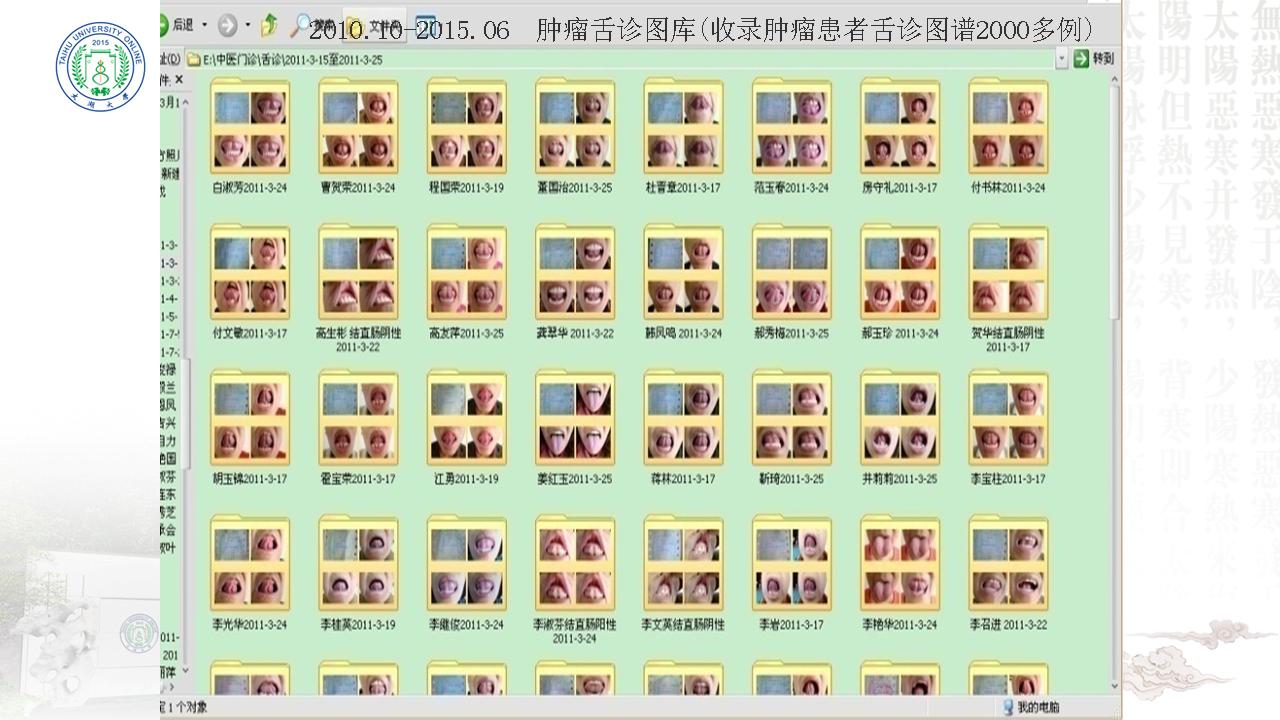Close the left folder pane

[x=178, y=79]
